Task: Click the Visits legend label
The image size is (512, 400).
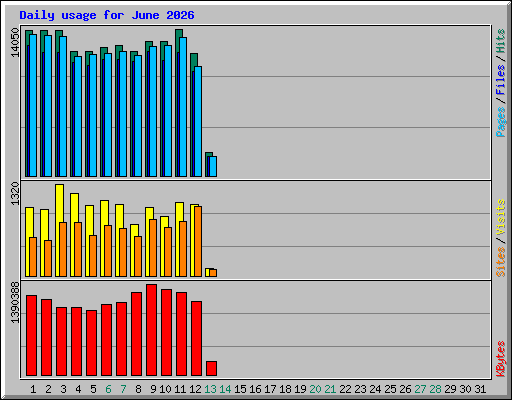Action: point(500,217)
